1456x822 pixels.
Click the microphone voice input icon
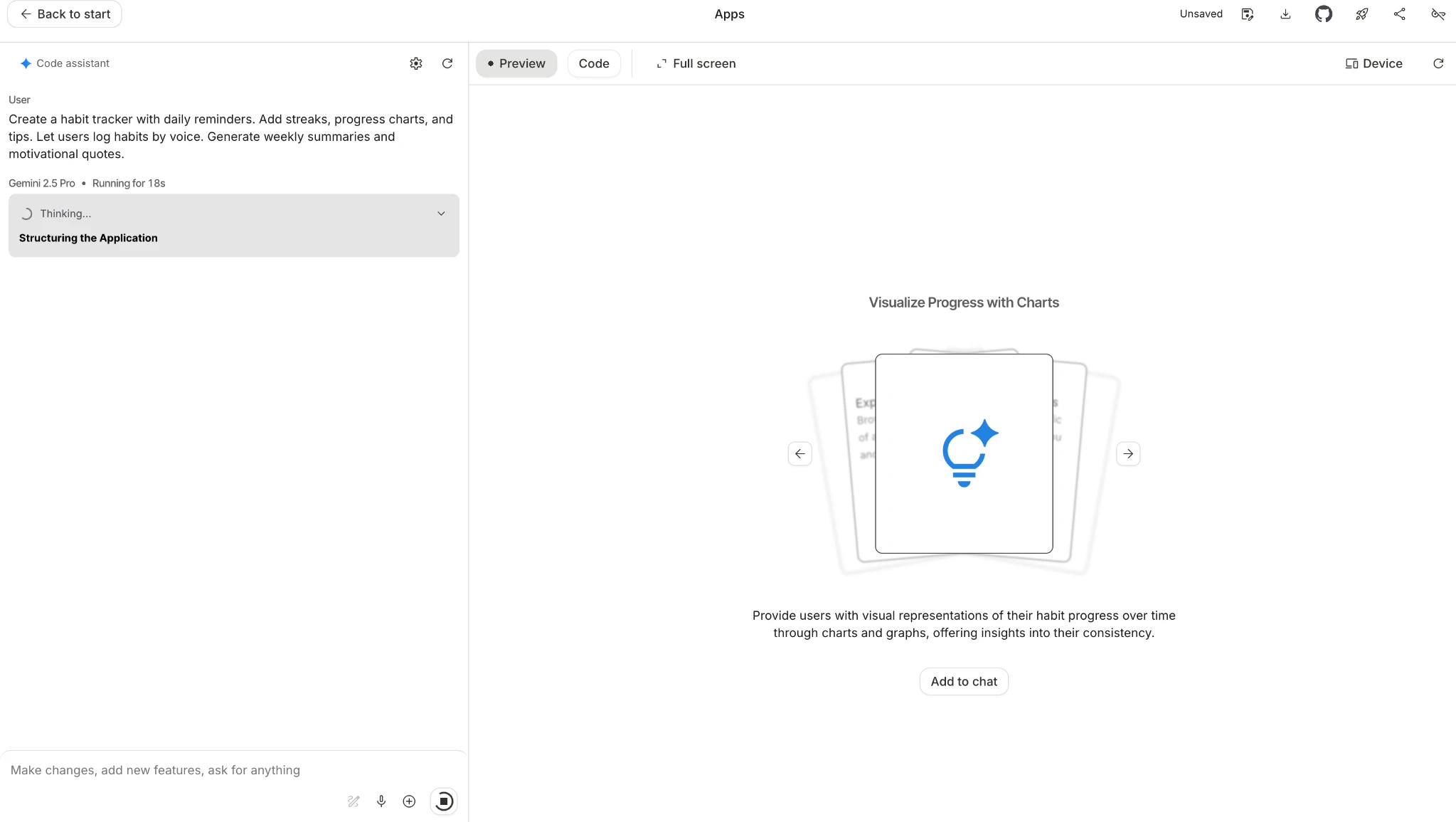[x=381, y=801]
